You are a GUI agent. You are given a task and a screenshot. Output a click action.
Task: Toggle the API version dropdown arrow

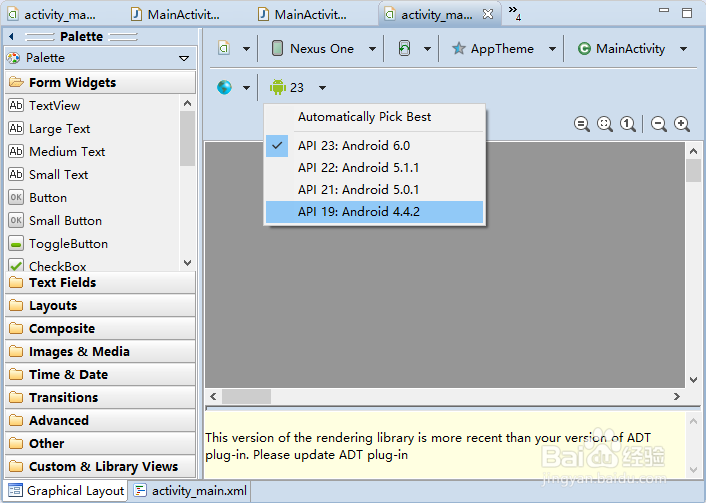click(322, 88)
